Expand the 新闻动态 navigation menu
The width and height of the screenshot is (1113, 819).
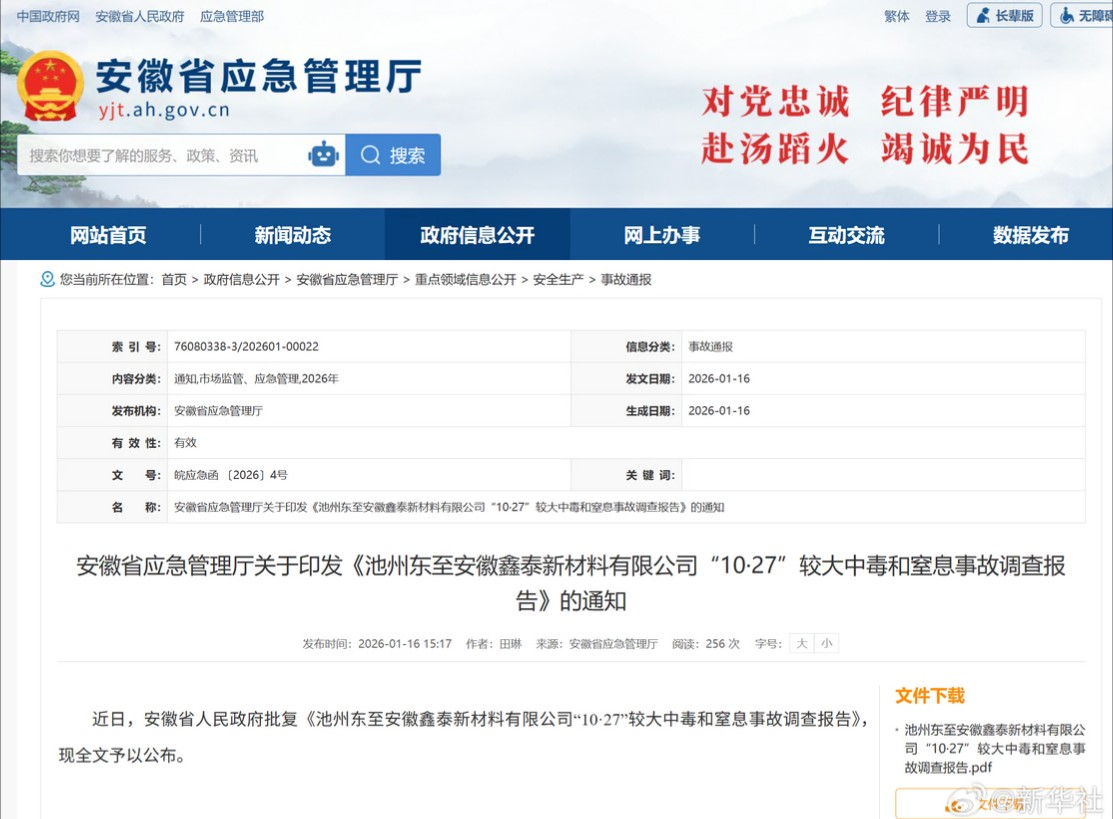[x=292, y=235]
